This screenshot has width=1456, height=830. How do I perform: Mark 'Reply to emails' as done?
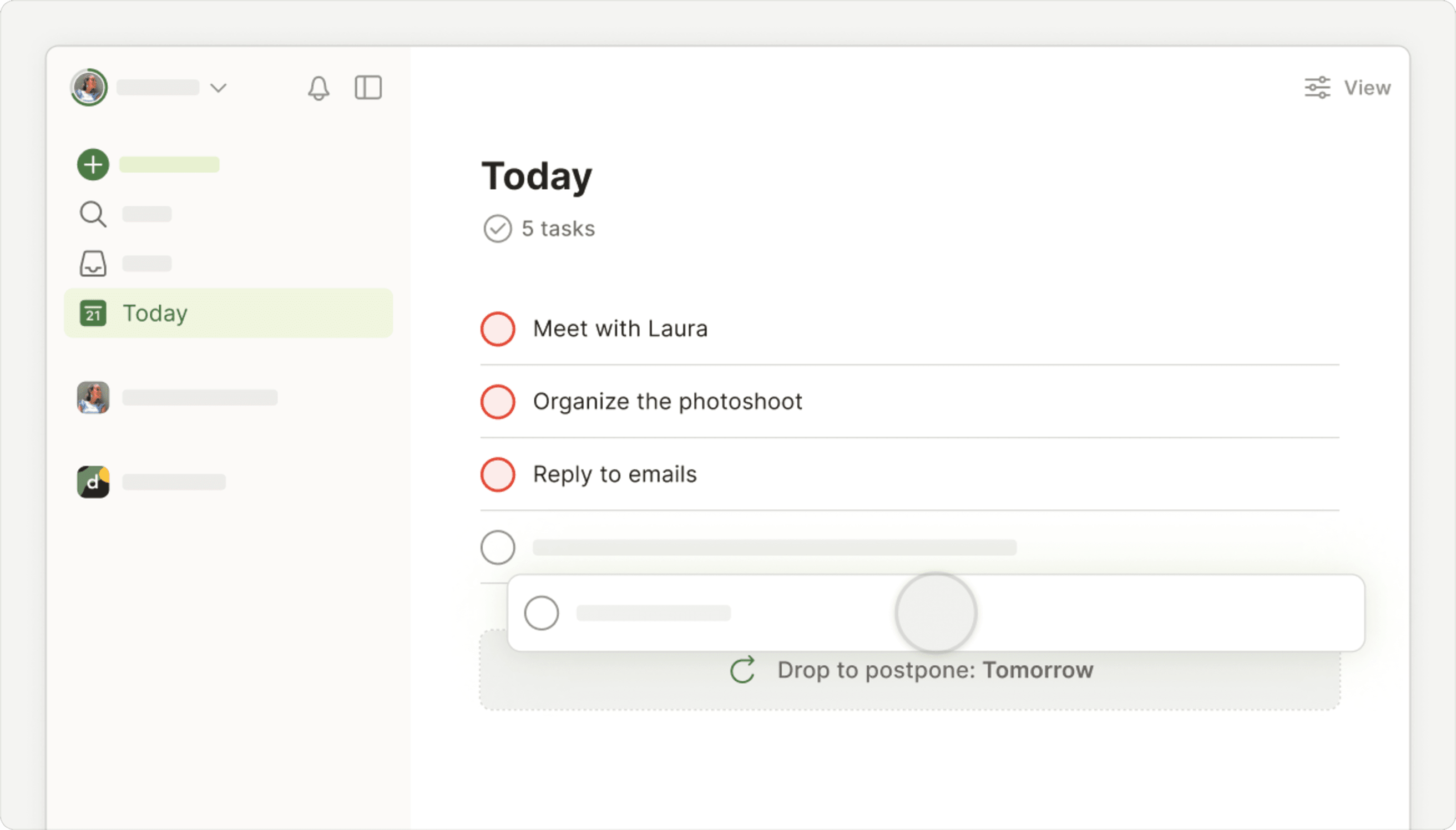pos(498,474)
